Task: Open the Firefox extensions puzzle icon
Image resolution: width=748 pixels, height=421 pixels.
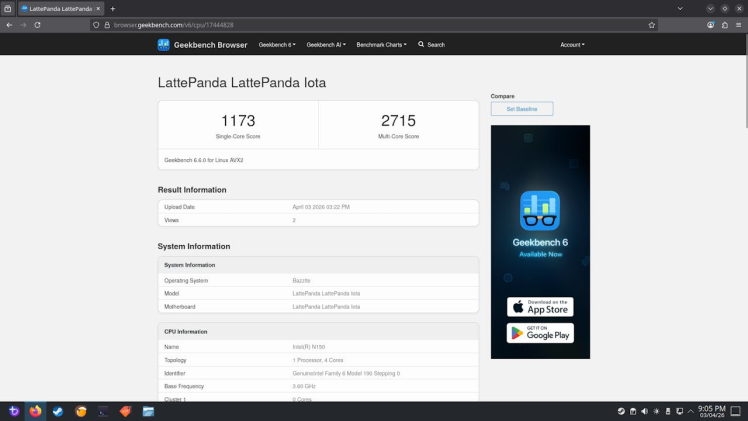Action: pos(725,25)
